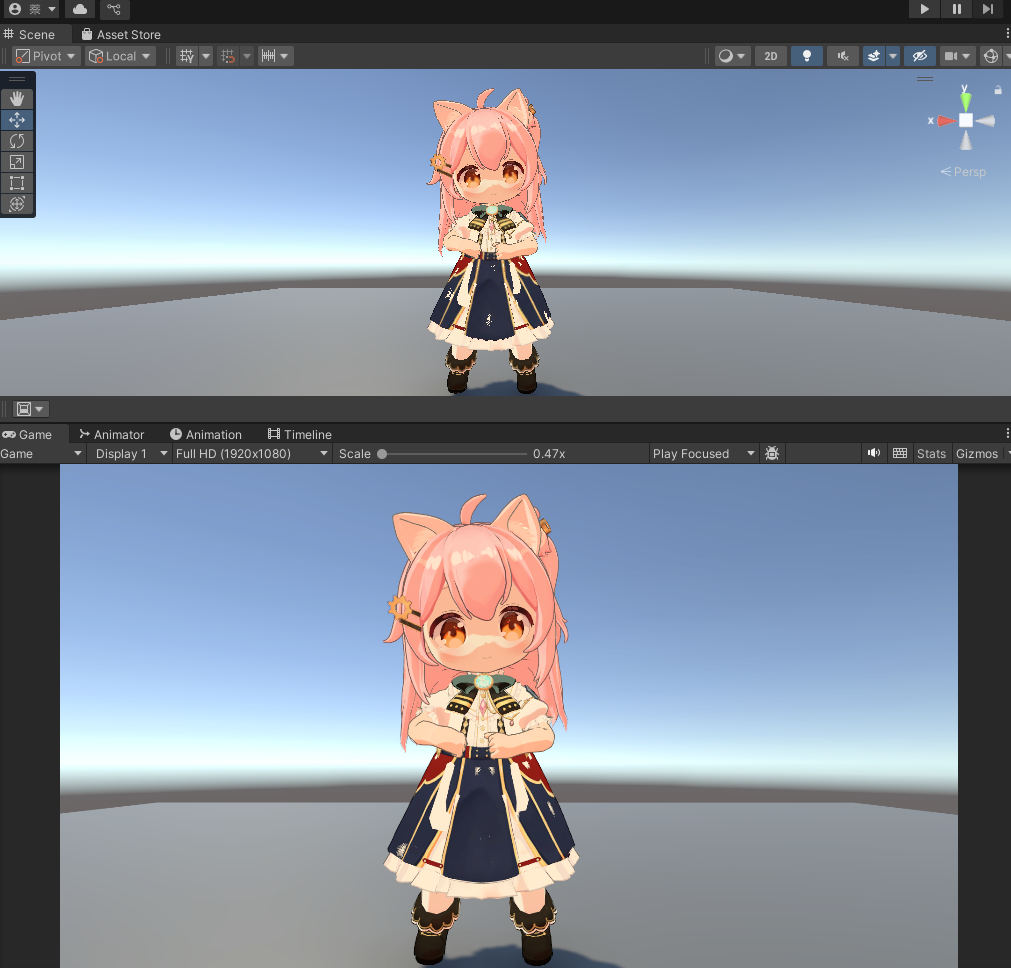1011x968 pixels.
Task: Open the Animation tab
Action: tap(206, 434)
